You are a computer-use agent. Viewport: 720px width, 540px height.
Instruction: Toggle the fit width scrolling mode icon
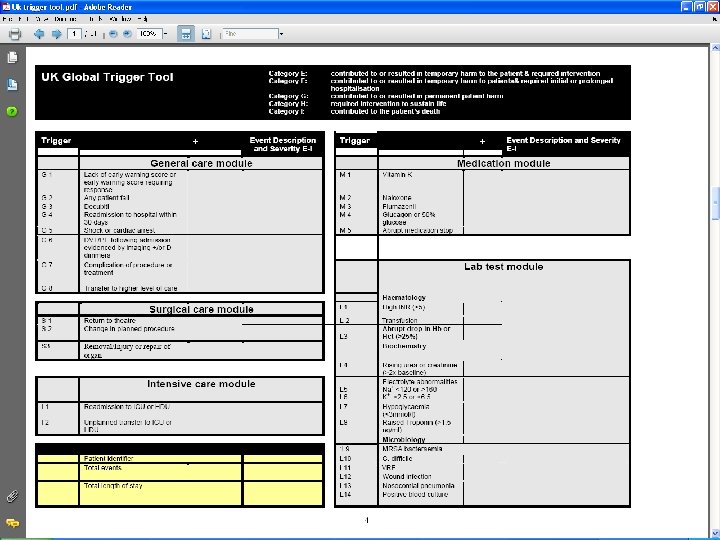tap(186, 34)
